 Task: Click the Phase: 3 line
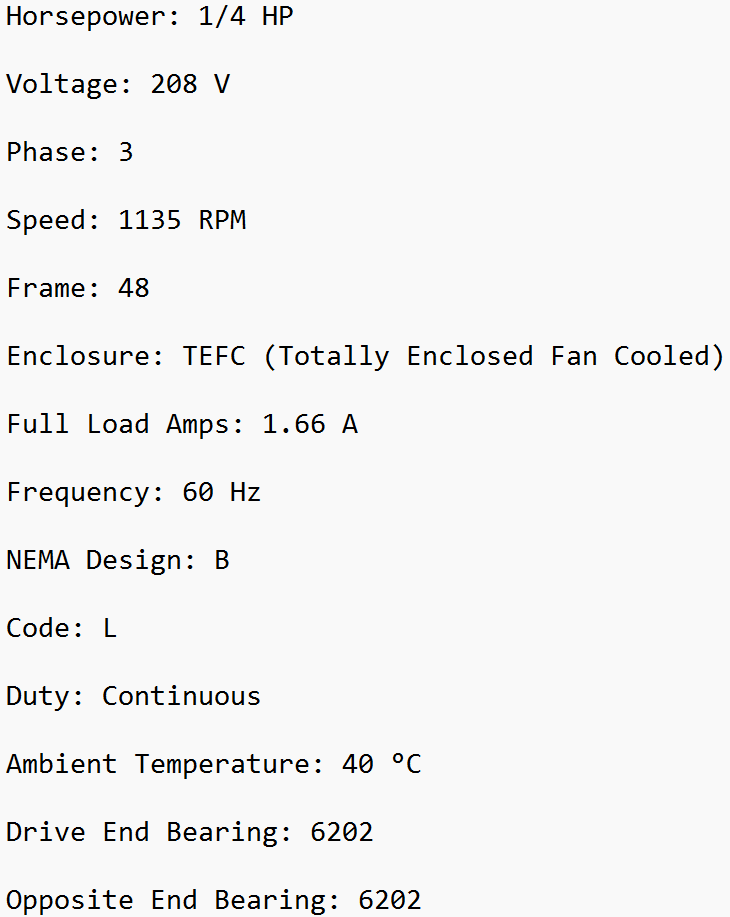point(69,152)
